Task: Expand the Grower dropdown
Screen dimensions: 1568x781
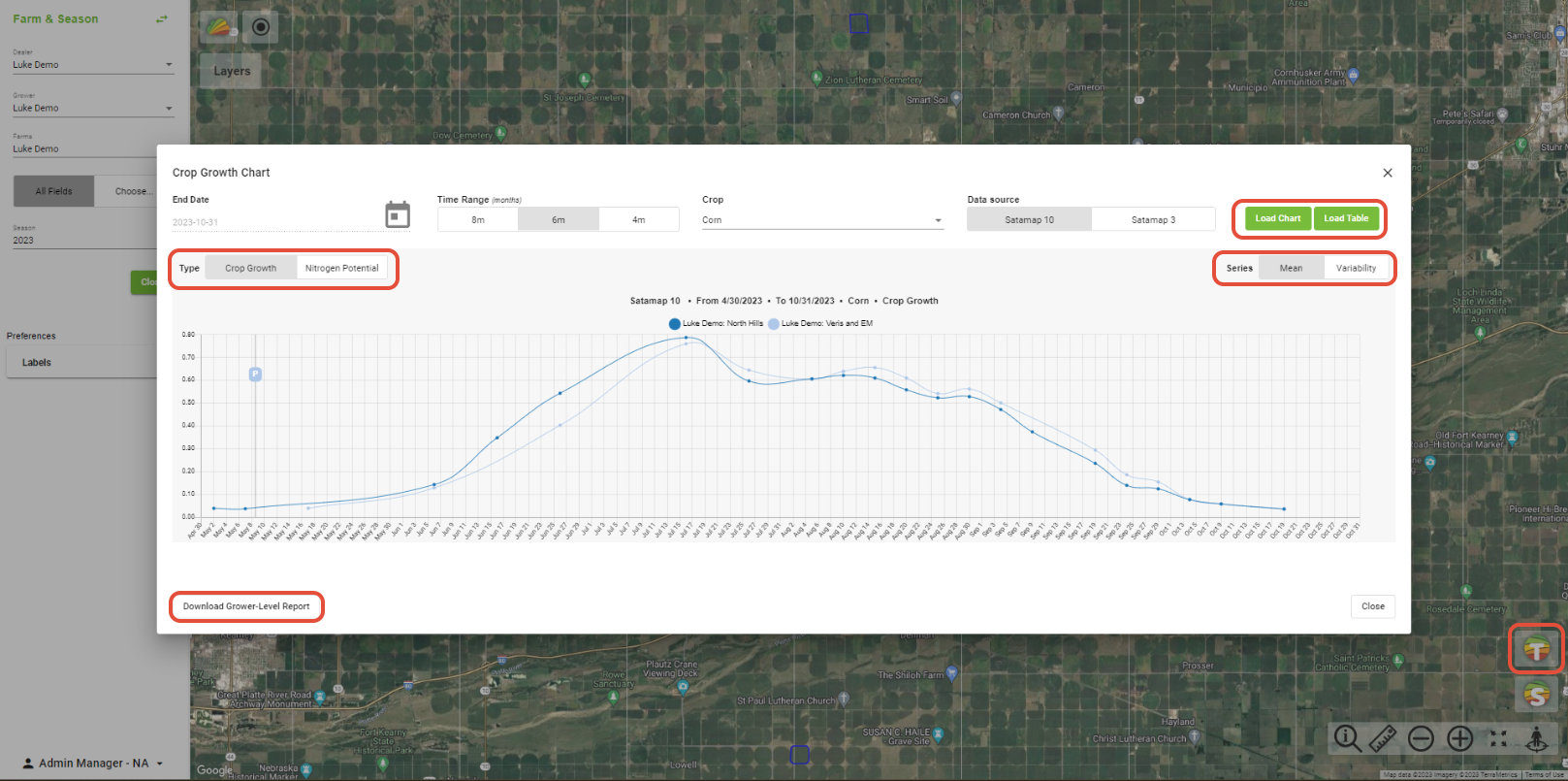Action: [x=93, y=108]
